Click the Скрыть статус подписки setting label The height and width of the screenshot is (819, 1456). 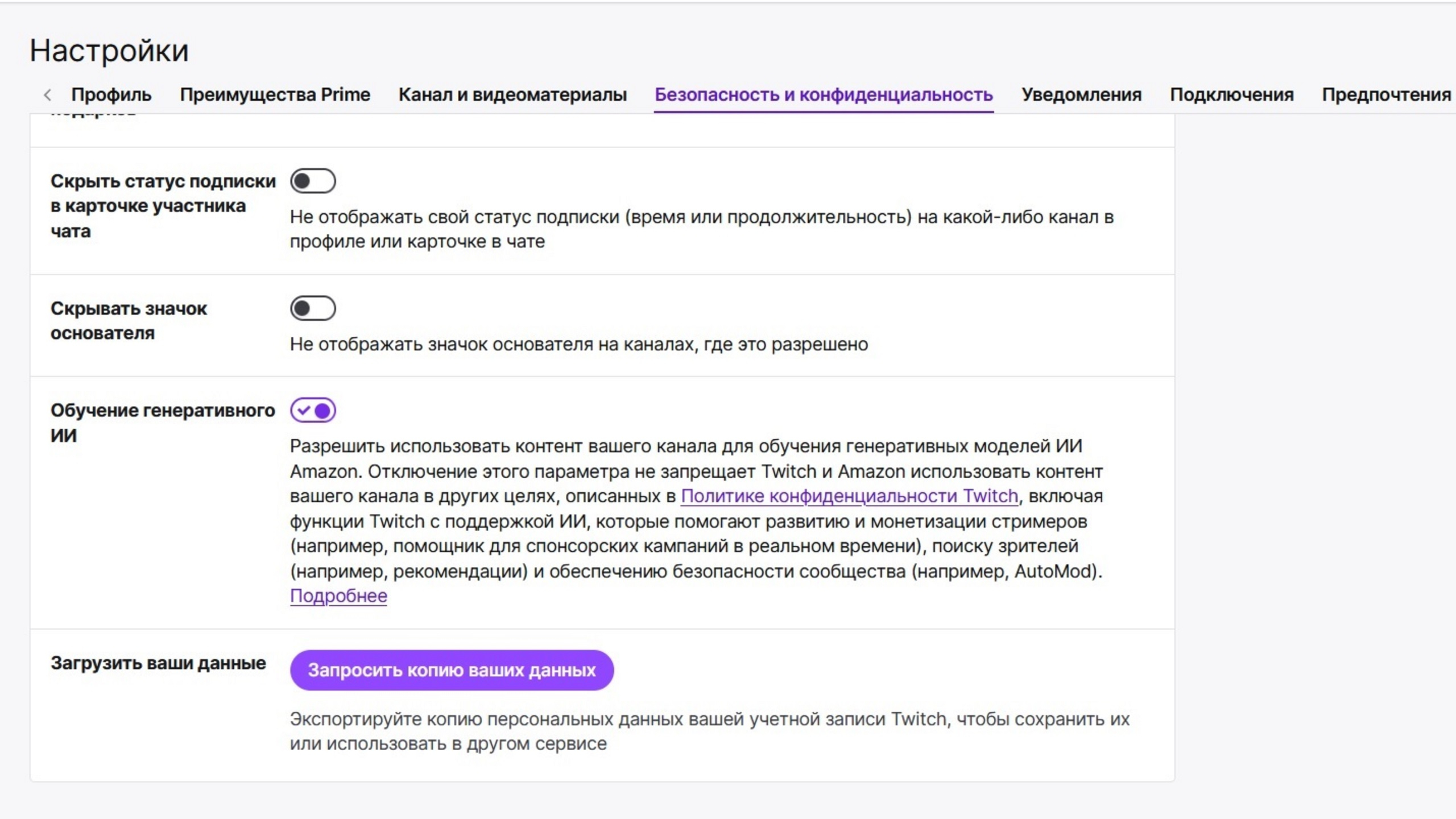tap(163, 206)
